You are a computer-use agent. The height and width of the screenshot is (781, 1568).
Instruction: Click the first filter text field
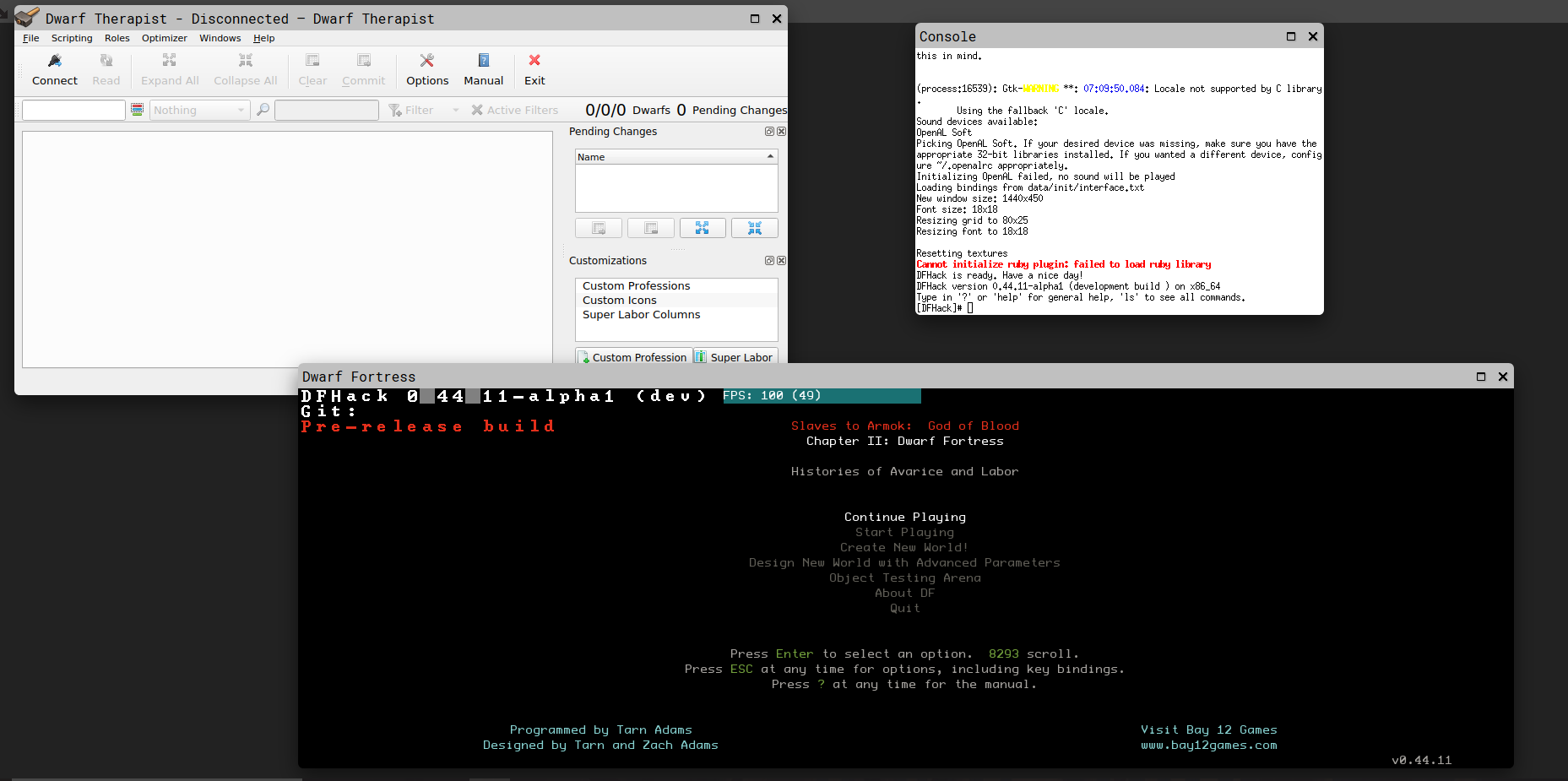pos(73,110)
